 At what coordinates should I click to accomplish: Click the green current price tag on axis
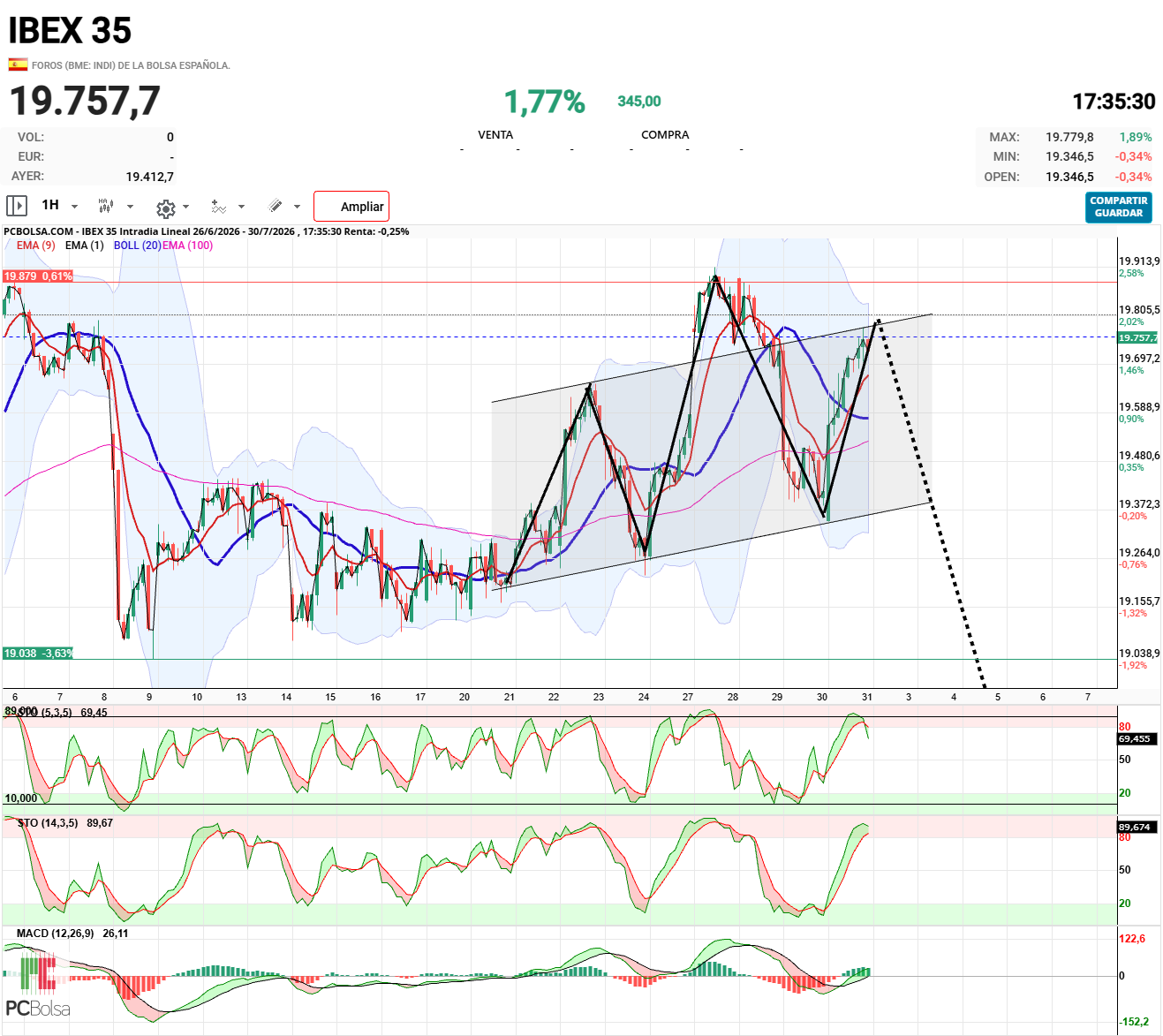click(x=1137, y=338)
